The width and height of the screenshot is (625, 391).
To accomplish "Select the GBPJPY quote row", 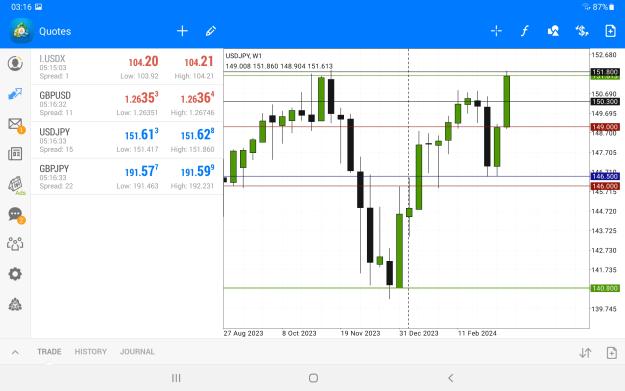I will [127, 177].
